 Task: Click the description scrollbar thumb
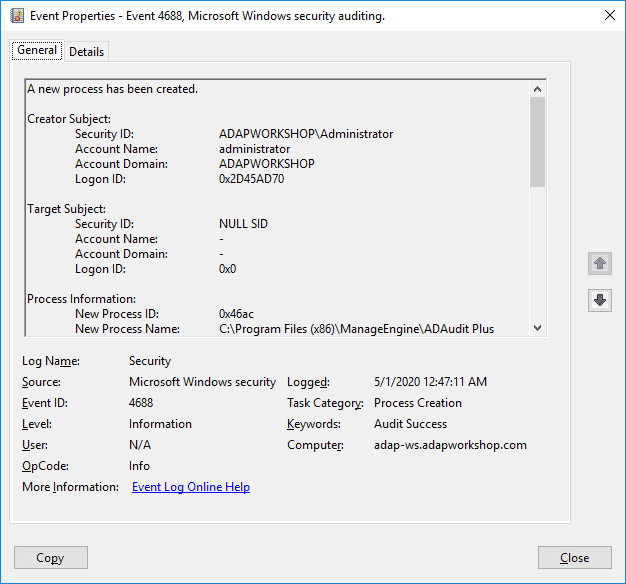[x=537, y=142]
